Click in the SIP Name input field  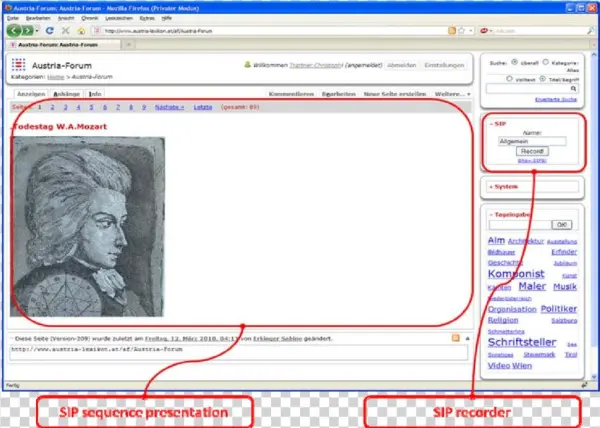(x=532, y=142)
